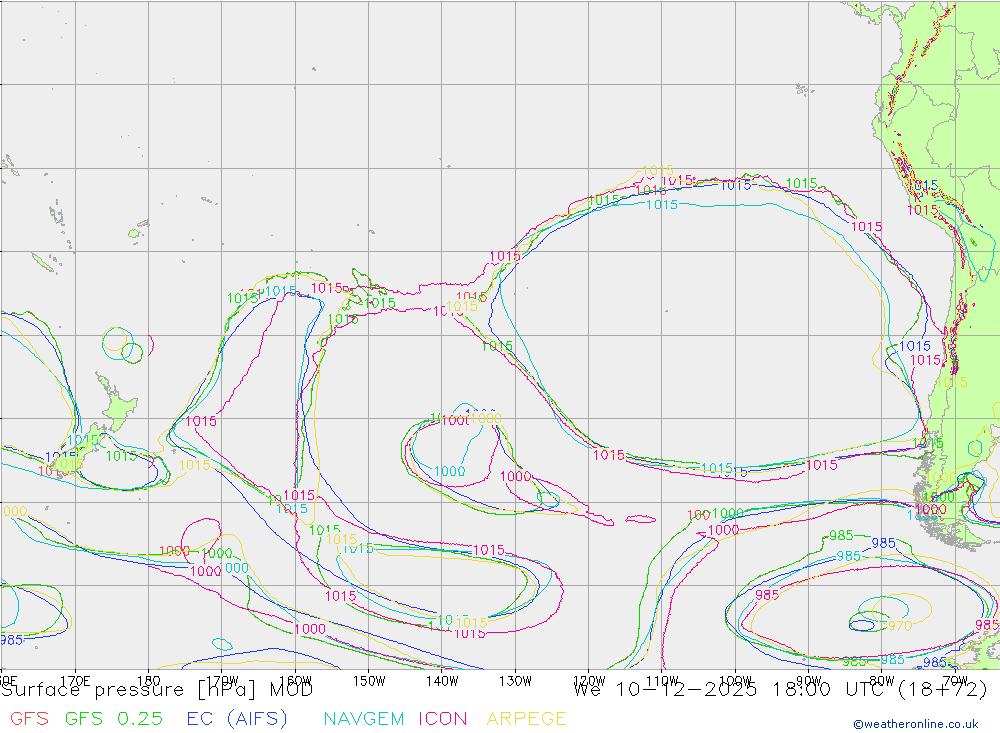Pick the magenta ICON legend entry
This screenshot has width=1000, height=733.
(443, 718)
